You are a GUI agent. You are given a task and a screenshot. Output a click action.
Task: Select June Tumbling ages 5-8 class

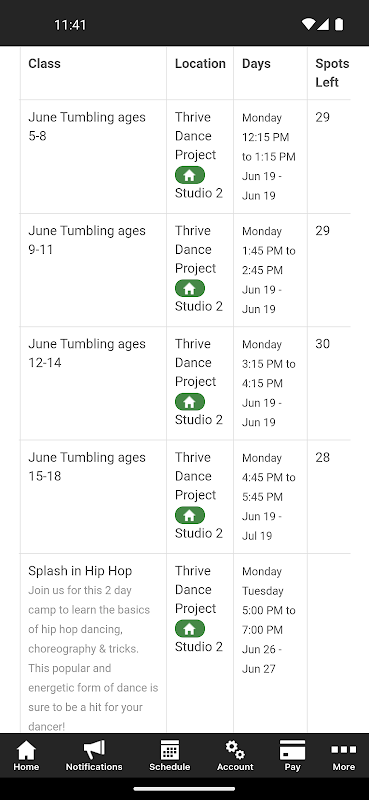click(x=87, y=127)
